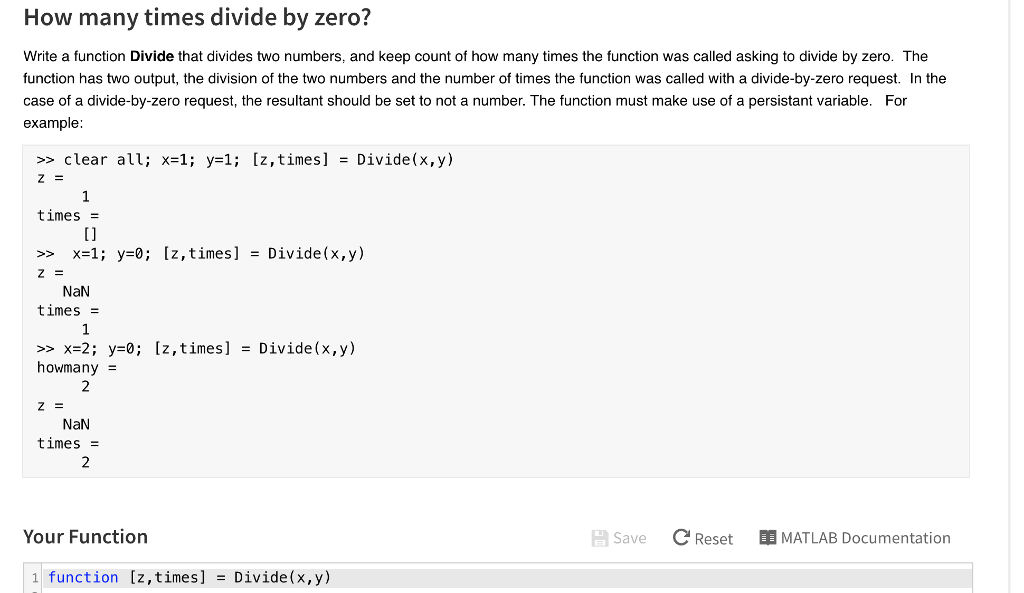
Task: Click line number 1 in editor gutter
Action: 35,578
